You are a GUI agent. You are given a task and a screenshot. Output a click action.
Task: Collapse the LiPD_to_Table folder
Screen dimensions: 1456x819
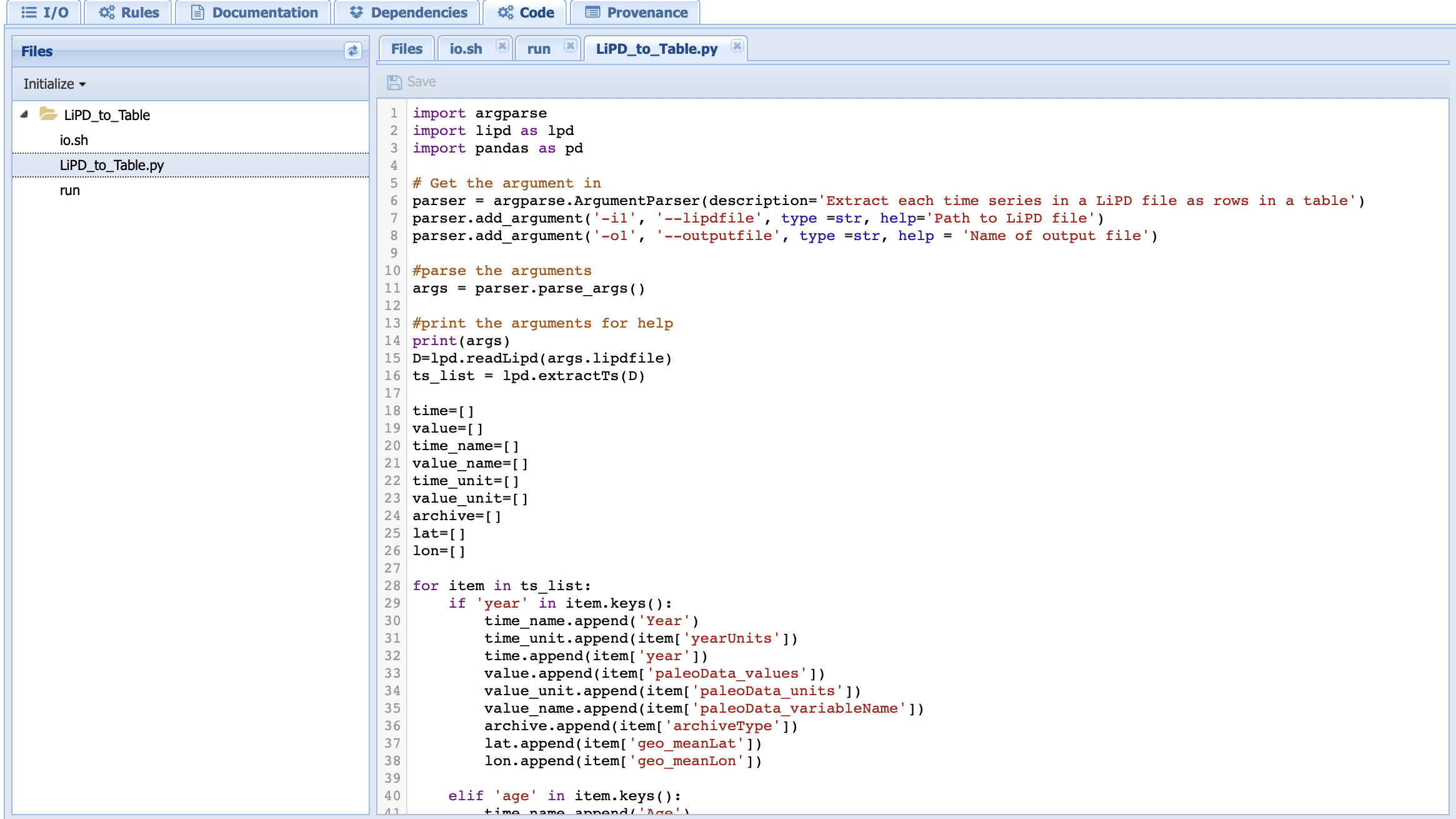coord(24,114)
